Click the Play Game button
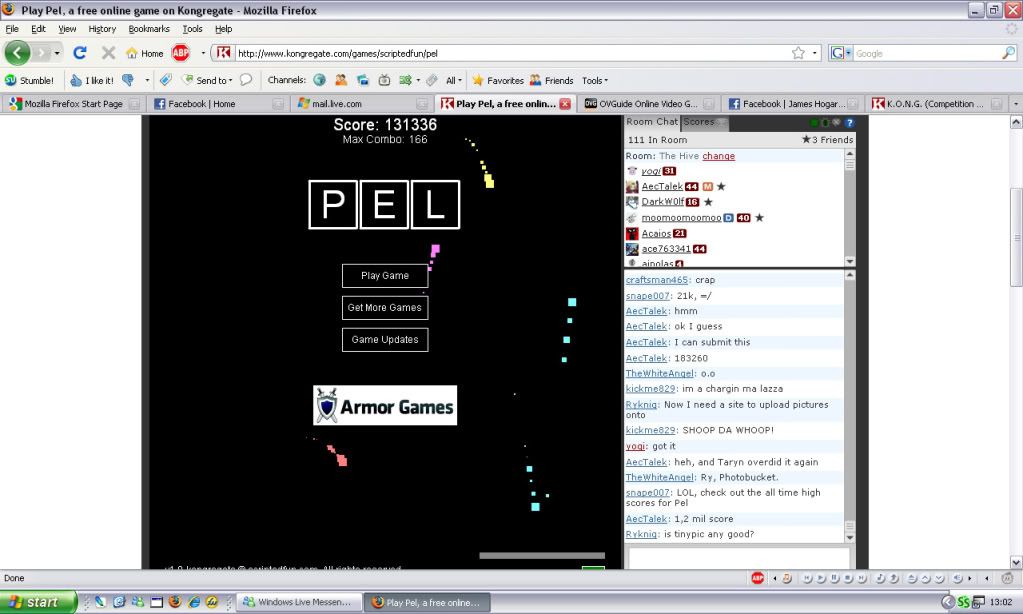The width and height of the screenshot is (1023, 614). [x=385, y=276]
